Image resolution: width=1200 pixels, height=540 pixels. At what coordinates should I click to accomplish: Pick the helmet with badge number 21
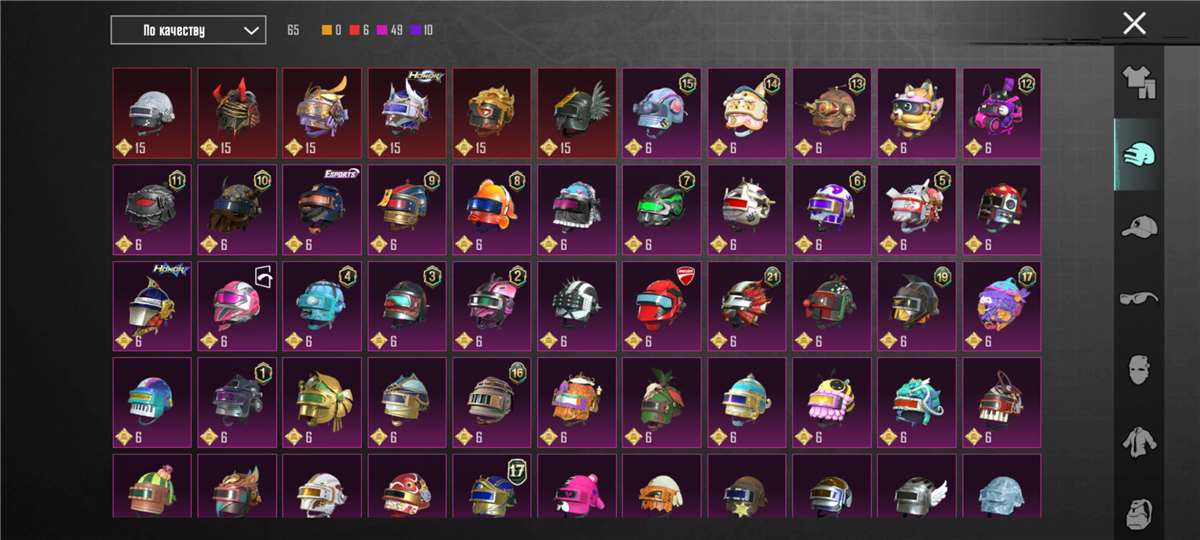tap(747, 306)
